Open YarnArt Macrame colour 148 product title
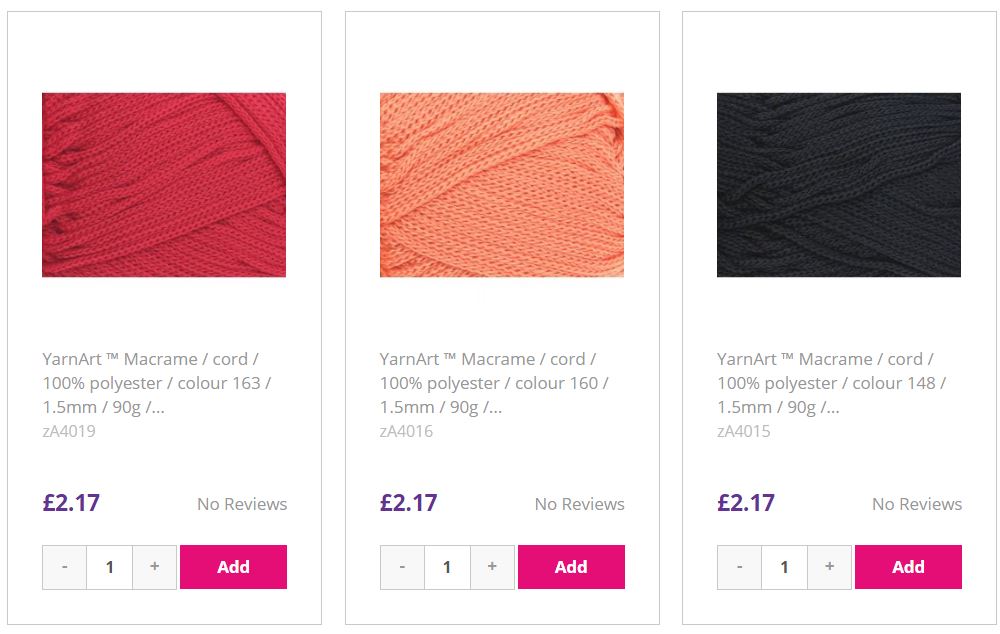Screen dimensions: 1000x634 832,383
